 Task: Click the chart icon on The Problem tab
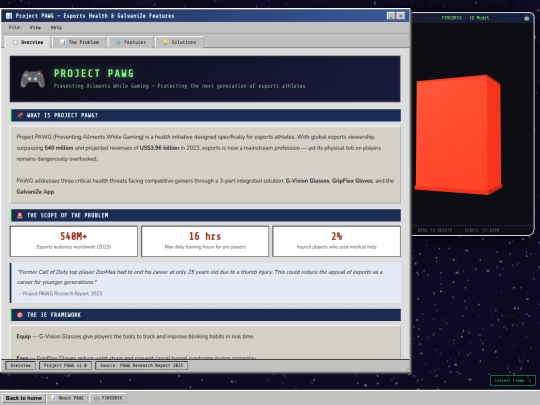(63, 42)
